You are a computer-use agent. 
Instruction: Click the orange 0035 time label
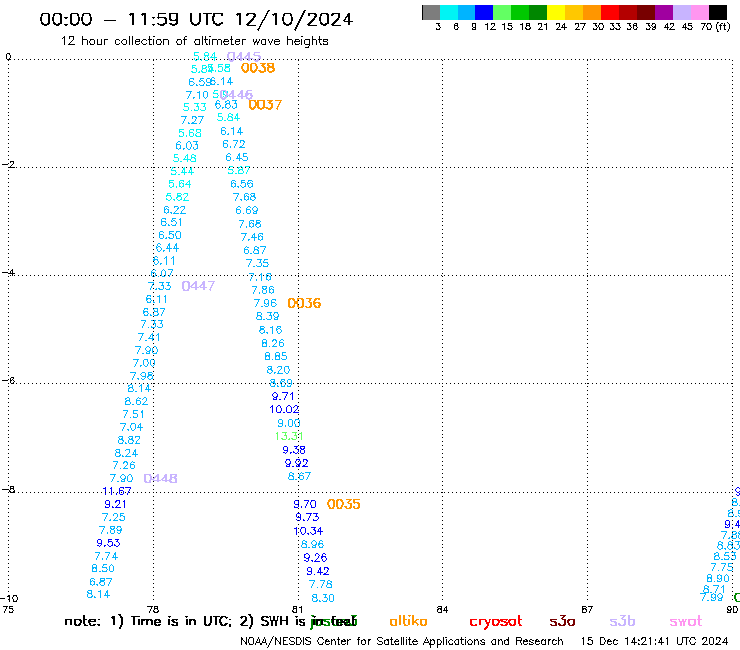click(x=344, y=504)
